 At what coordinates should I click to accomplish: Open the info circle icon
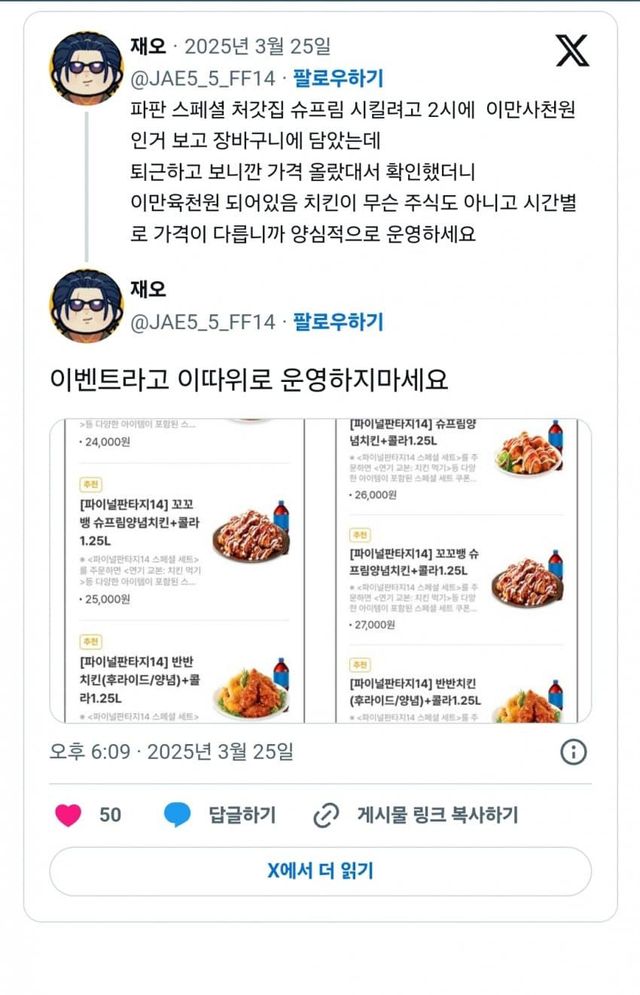[573, 752]
